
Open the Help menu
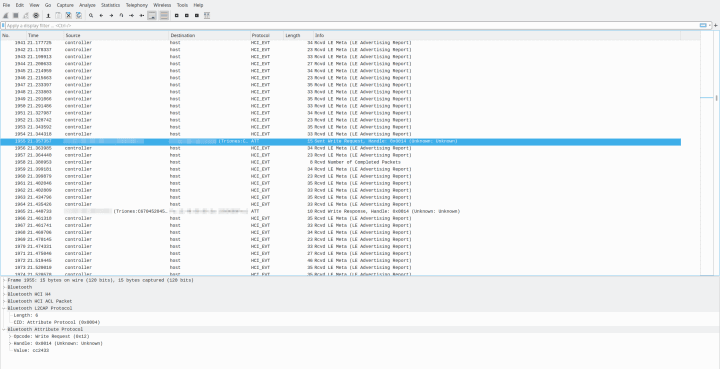198,5
